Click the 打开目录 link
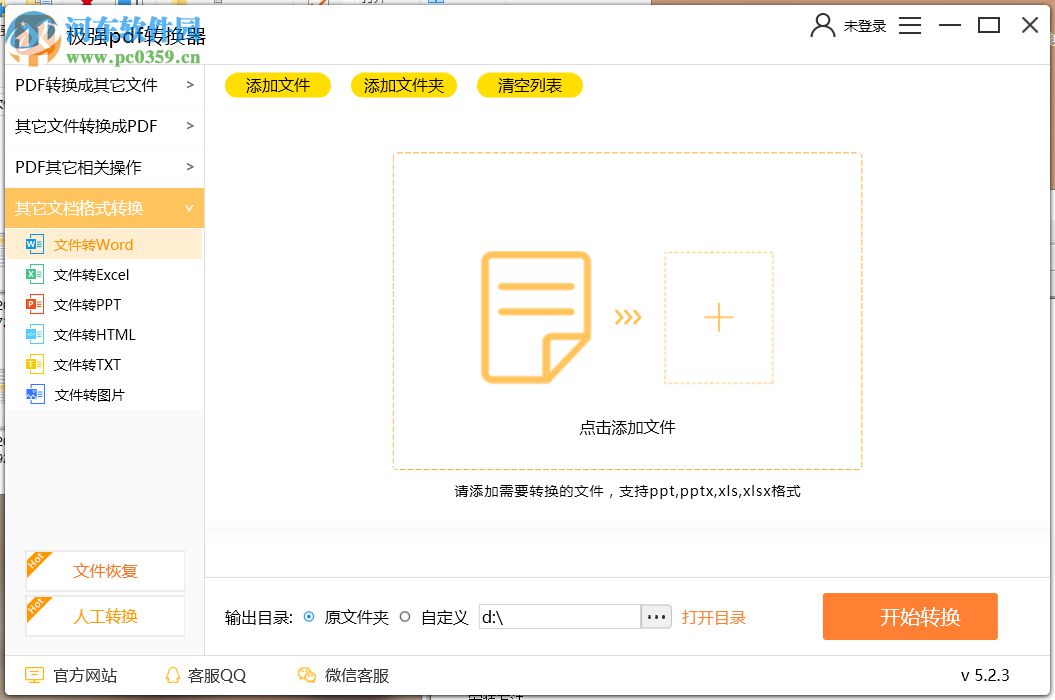This screenshot has height=700, width=1055. (x=714, y=617)
